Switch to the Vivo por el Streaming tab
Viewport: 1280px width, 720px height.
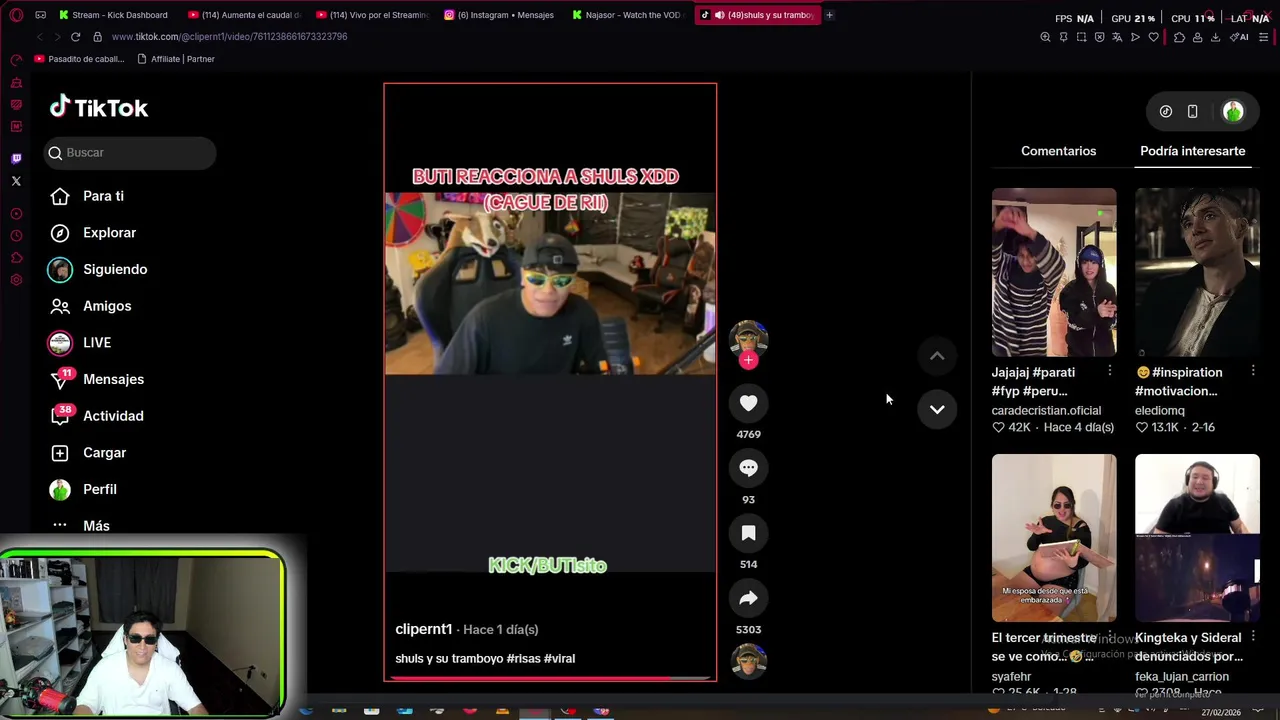tap(372, 15)
